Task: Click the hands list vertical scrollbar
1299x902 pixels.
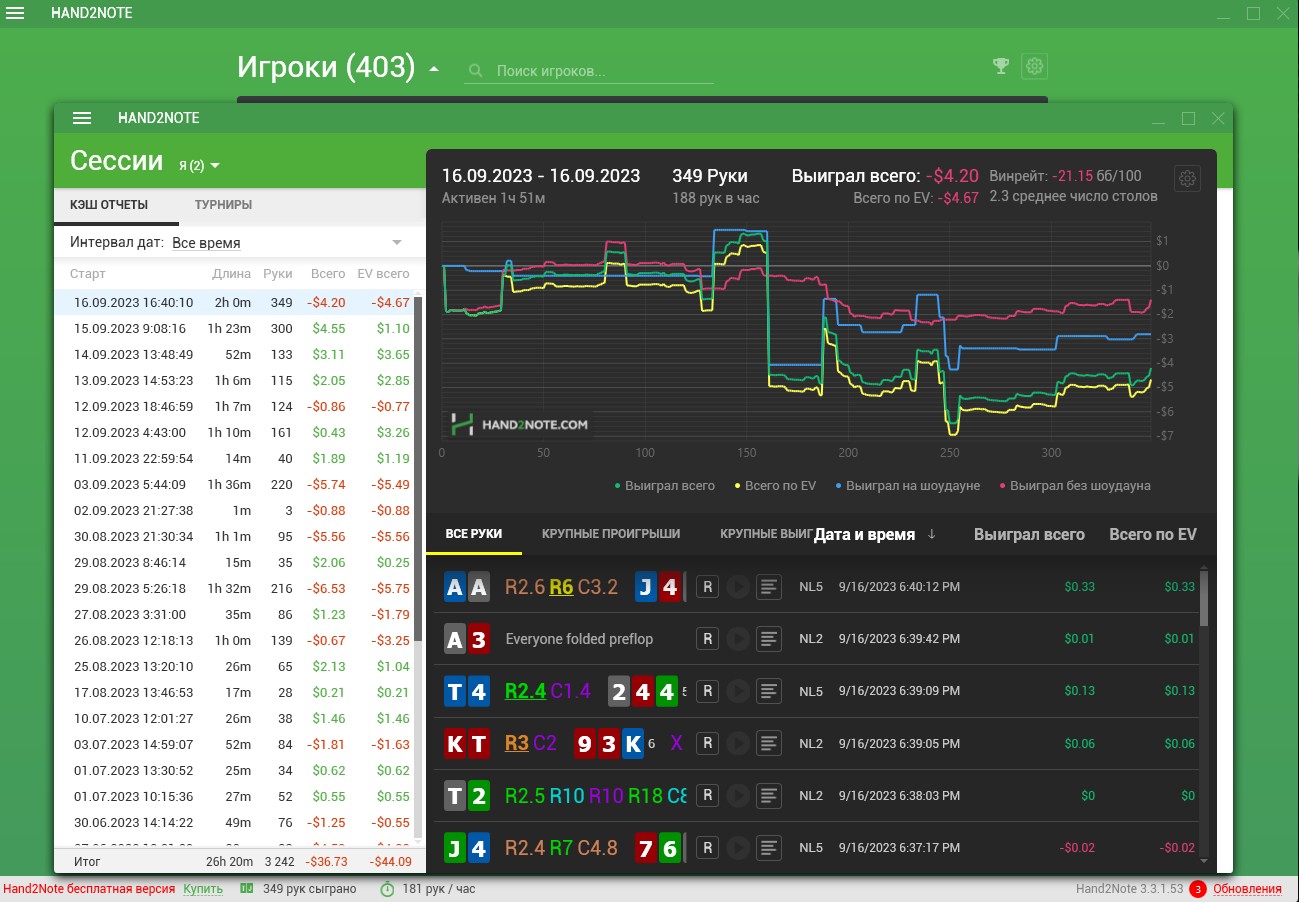Action: tap(1203, 598)
